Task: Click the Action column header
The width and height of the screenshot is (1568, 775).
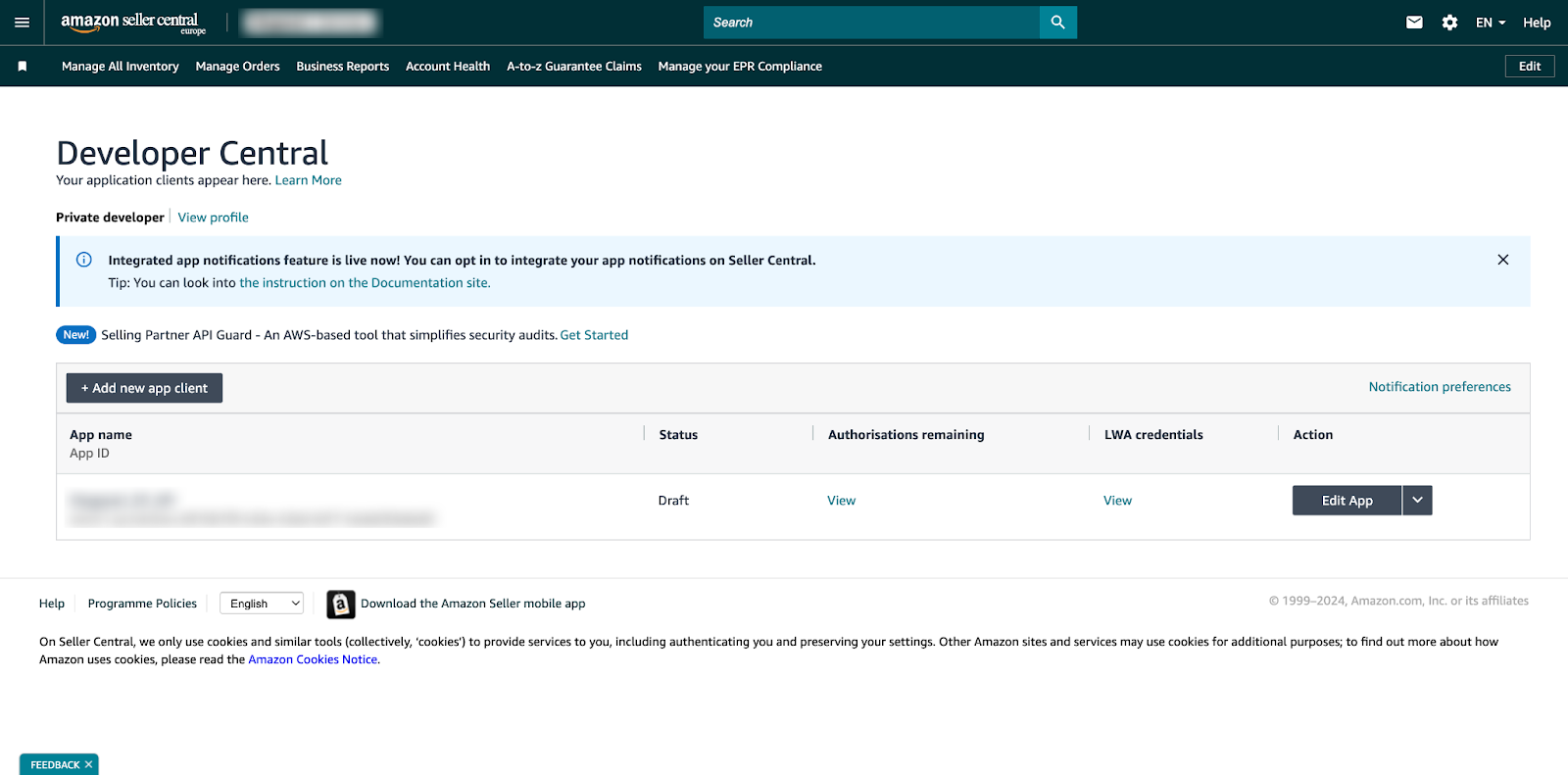Action: click(1313, 435)
